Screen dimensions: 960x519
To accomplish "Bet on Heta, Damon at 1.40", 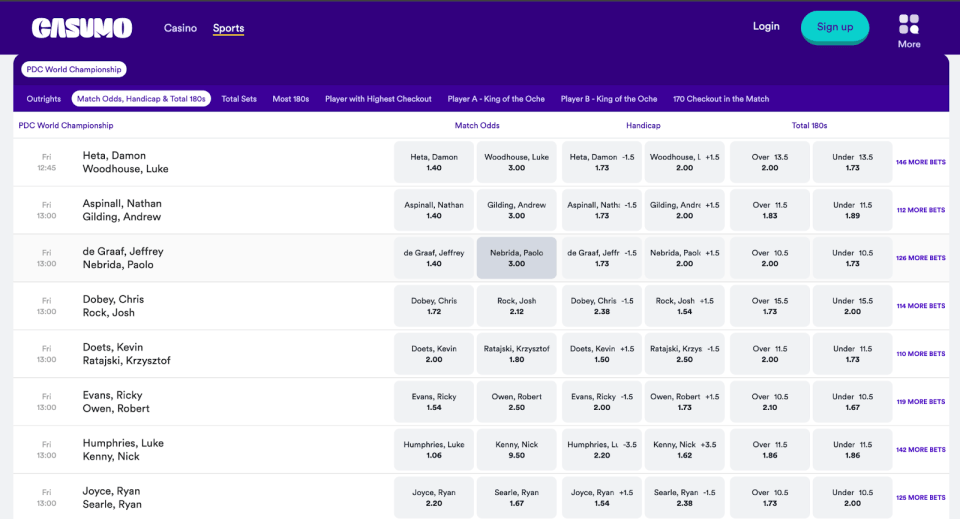I will pos(433,162).
